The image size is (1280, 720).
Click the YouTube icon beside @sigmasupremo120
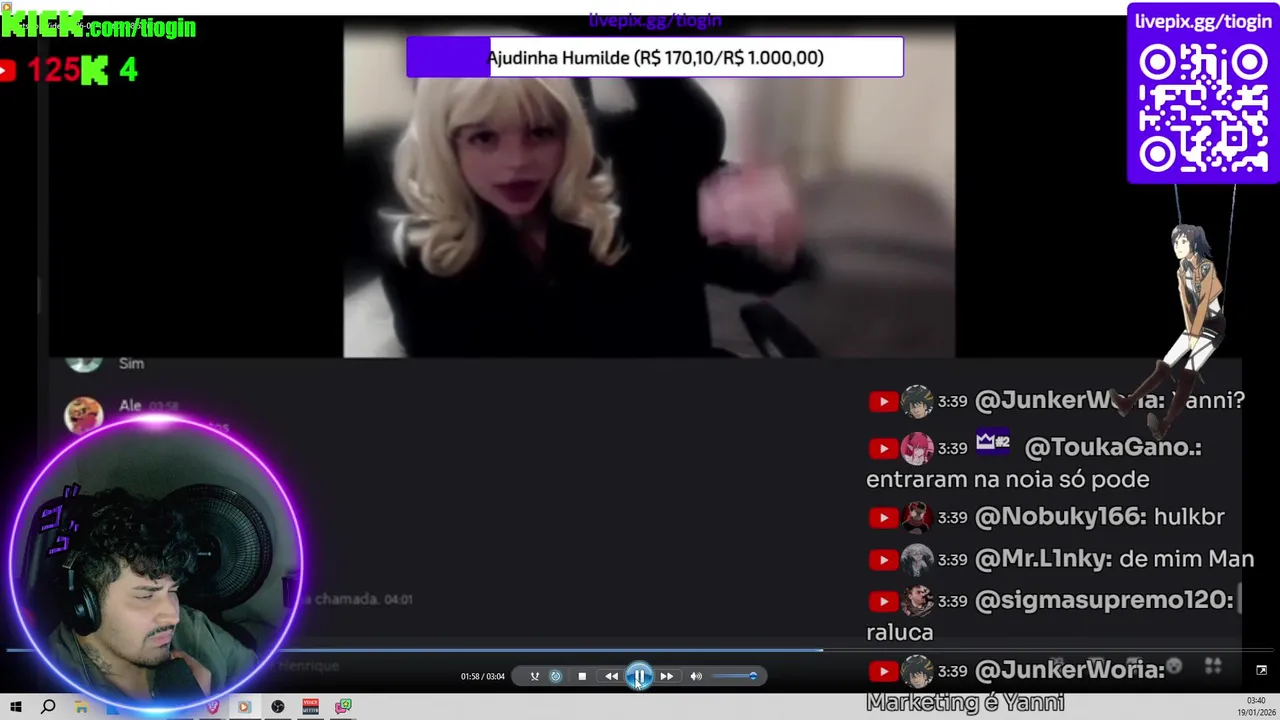point(882,601)
